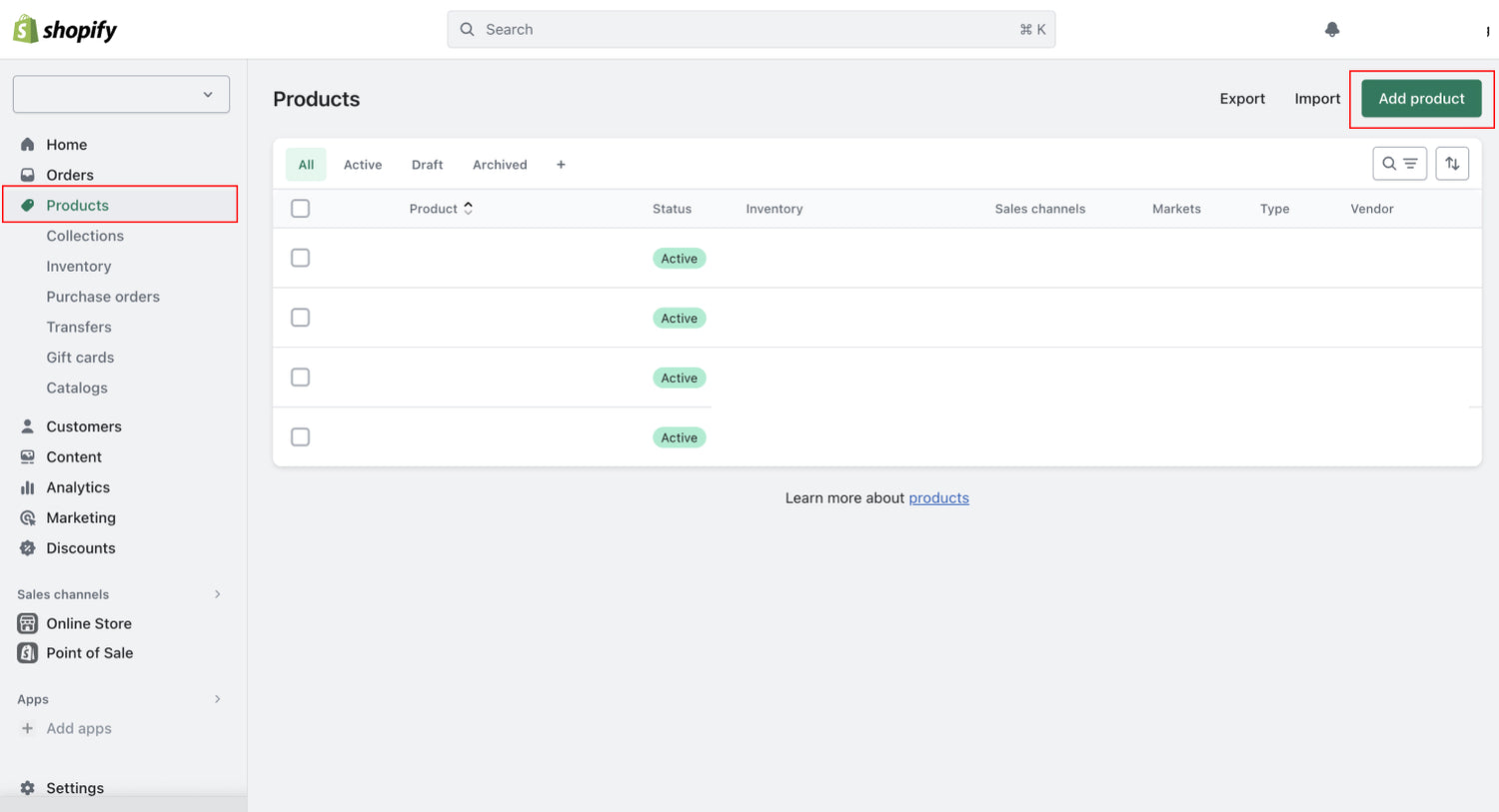Open Settings gear icon
Image resolution: width=1499 pixels, height=812 pixels.
point(28,788)
